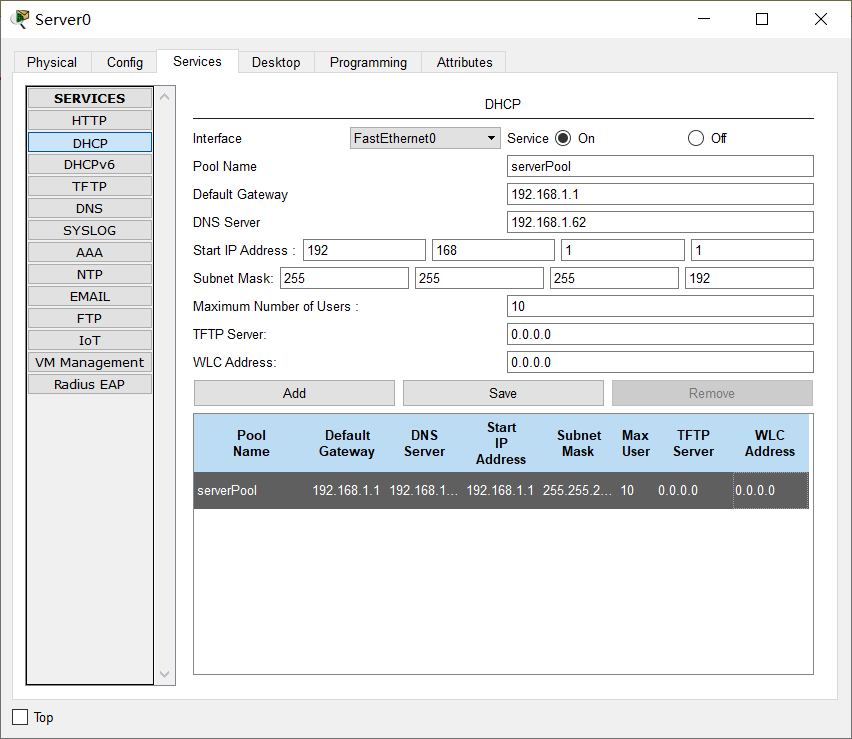This screenshot has height=739, width=852.
Task: Turn the DHCP service Off
Action: (x=696, y=138)
